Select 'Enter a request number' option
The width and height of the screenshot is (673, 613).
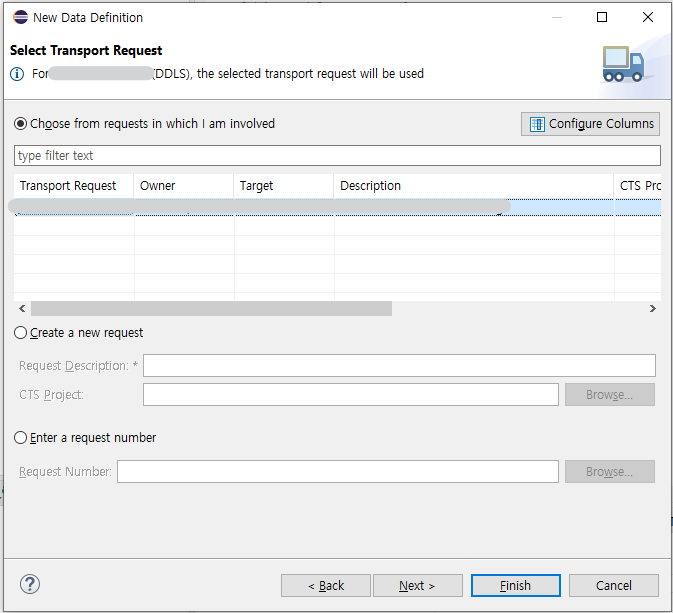(x=21, y=438)
